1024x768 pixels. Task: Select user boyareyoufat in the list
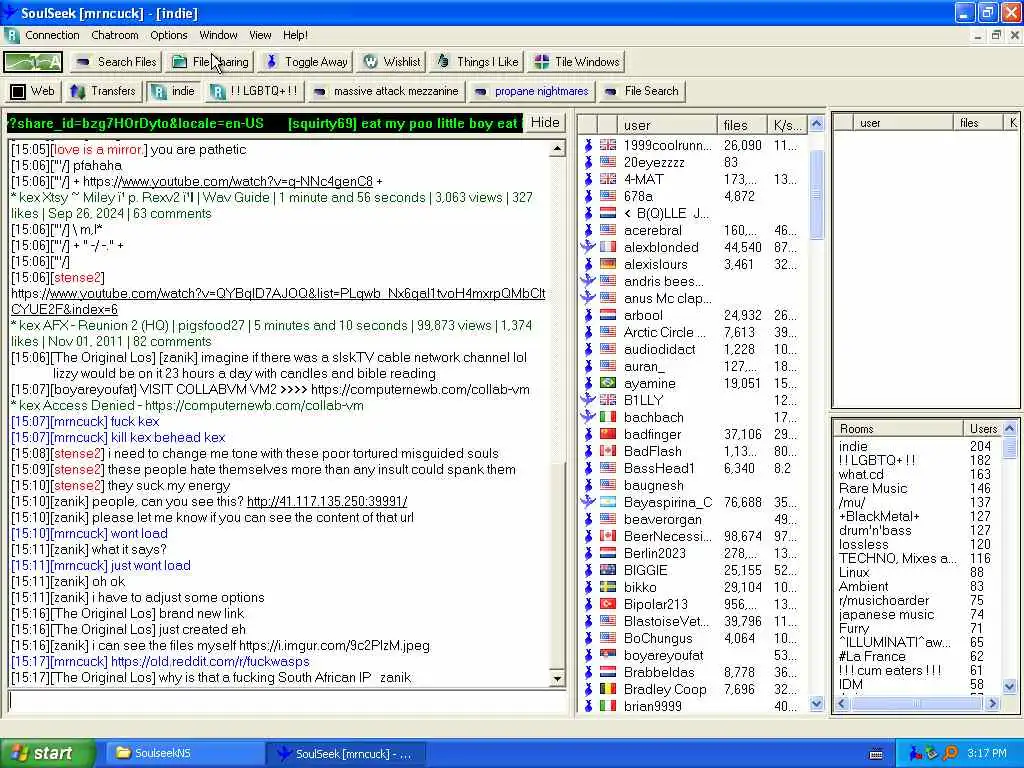(x=664, y=655)
